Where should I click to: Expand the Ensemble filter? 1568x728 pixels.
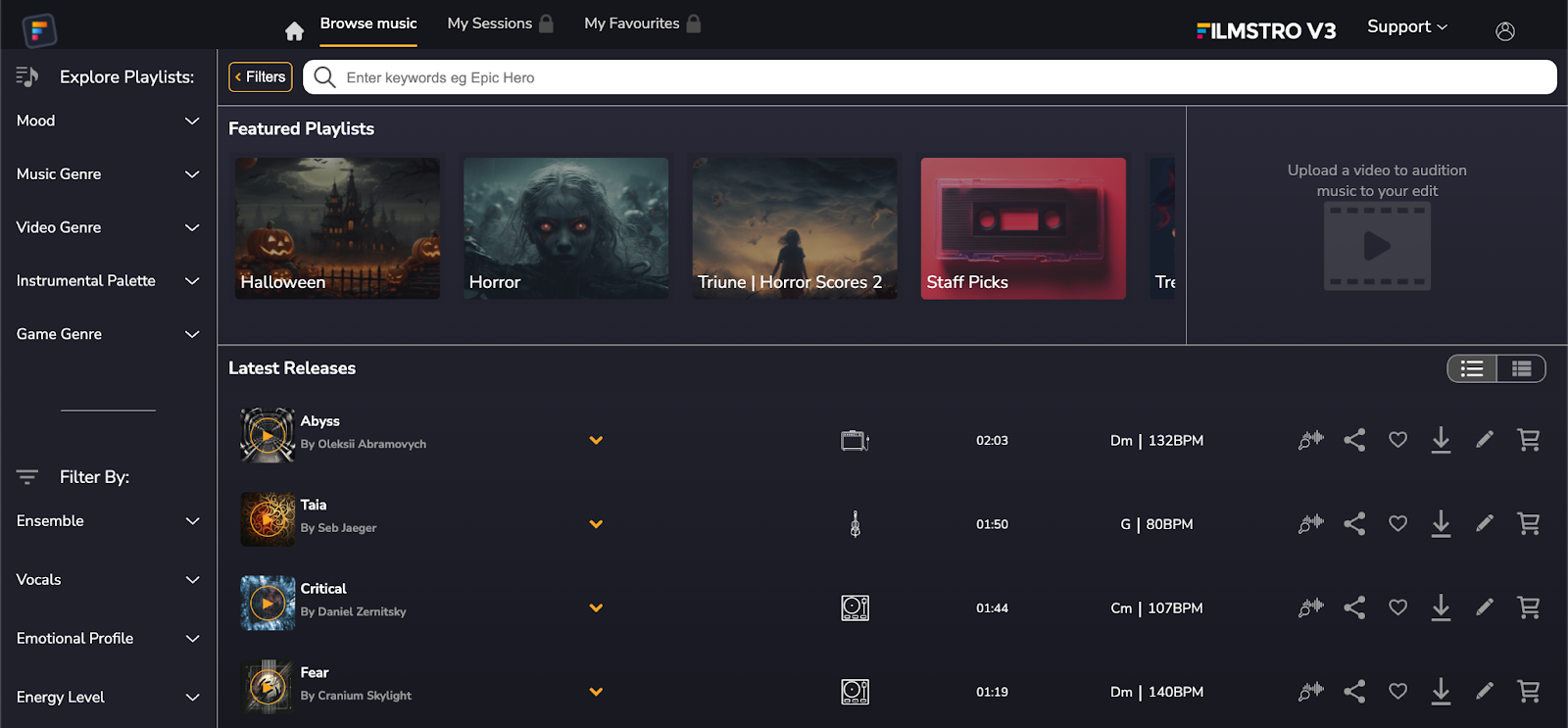[108, 521]
